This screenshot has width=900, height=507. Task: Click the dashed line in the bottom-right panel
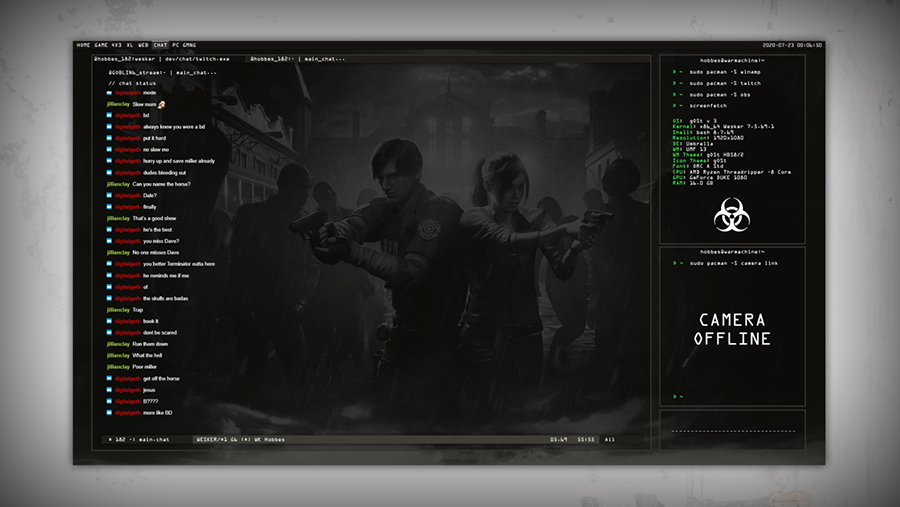[733, 431]
